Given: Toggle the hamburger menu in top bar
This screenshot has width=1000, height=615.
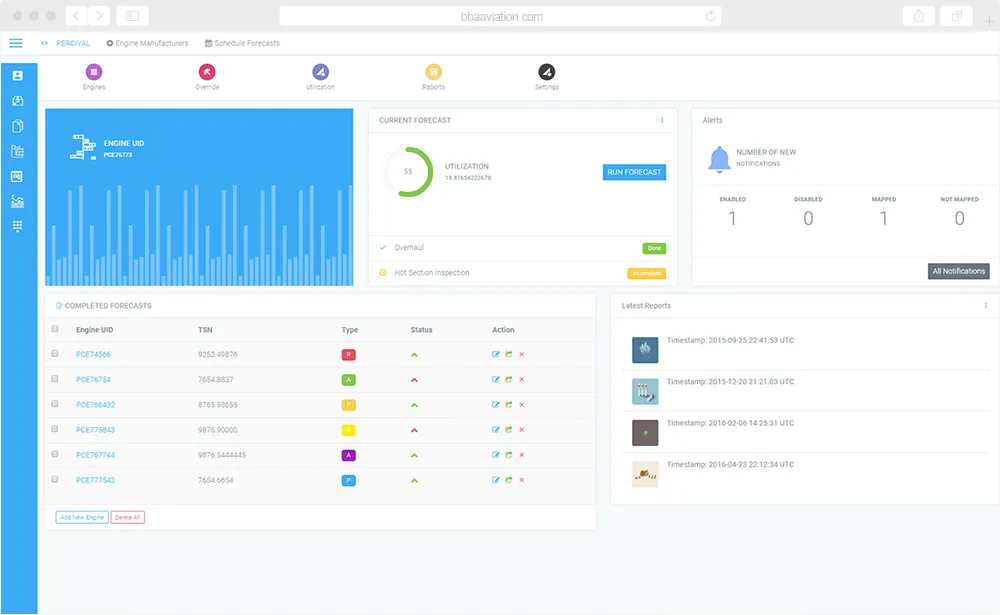Looking at the screenshot, I should (16, 43).
